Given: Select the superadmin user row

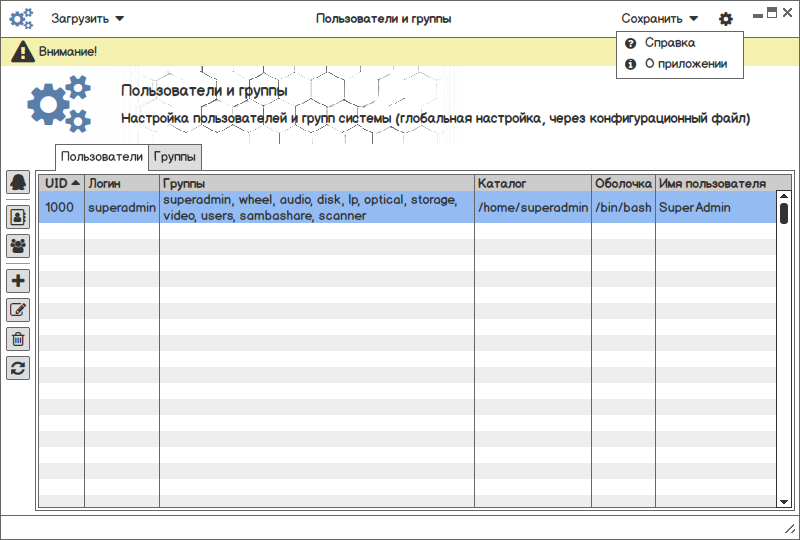Looking at the screenshot, I should click(300, 208).
